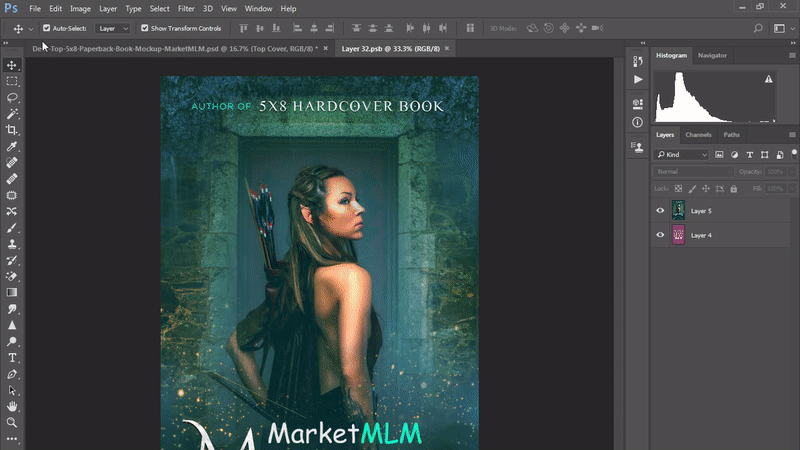The width and height of the screenshot is (800, 450).
Task: Click the search magnifier in options bar
Action: [x=757, y=28]
